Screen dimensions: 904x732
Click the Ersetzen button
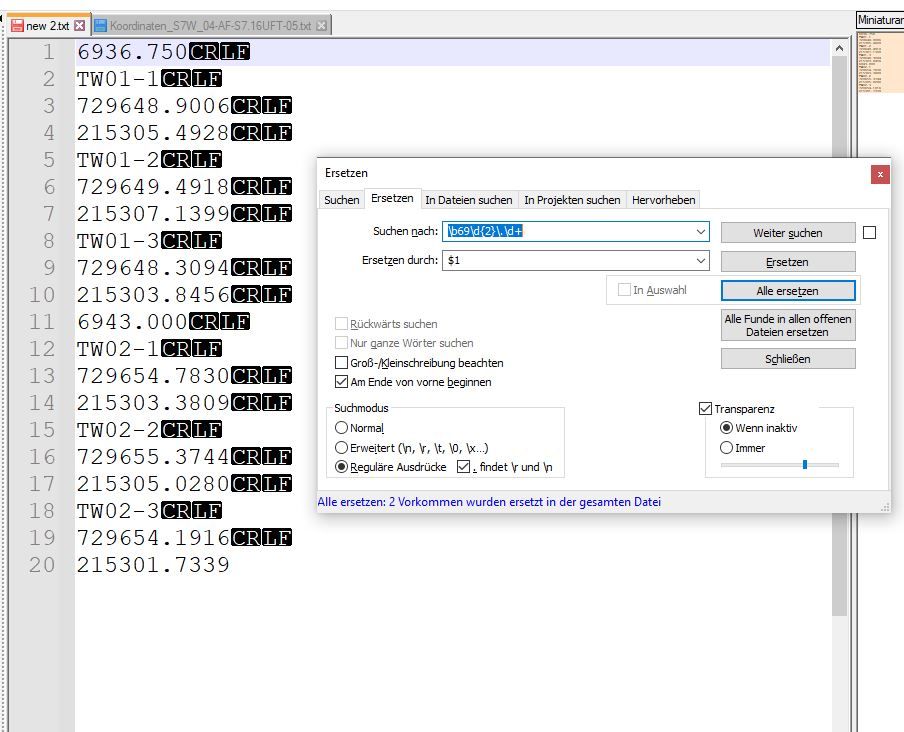click(x=788, y=262)
